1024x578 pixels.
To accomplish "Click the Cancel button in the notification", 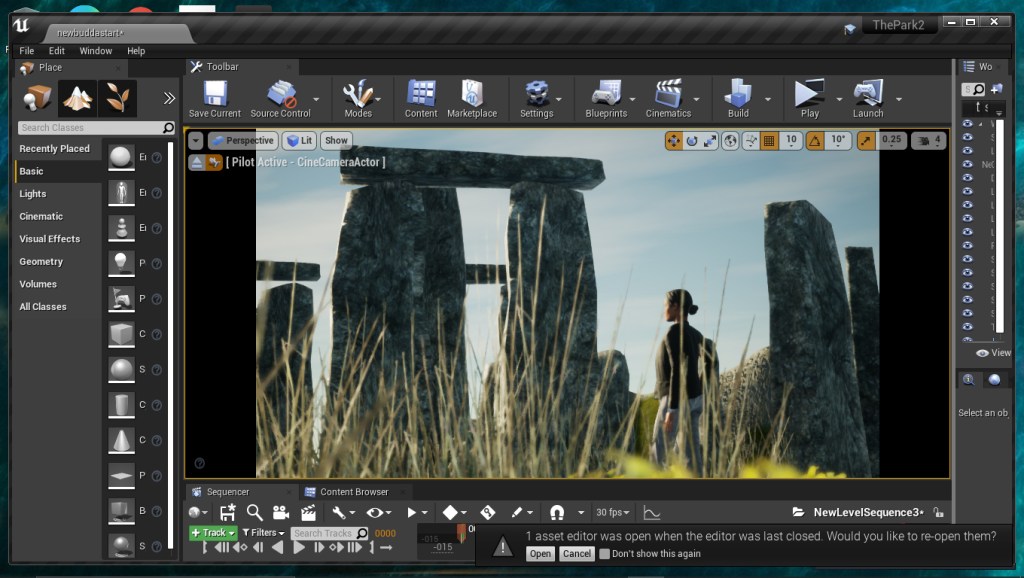I will pos(577,554).
